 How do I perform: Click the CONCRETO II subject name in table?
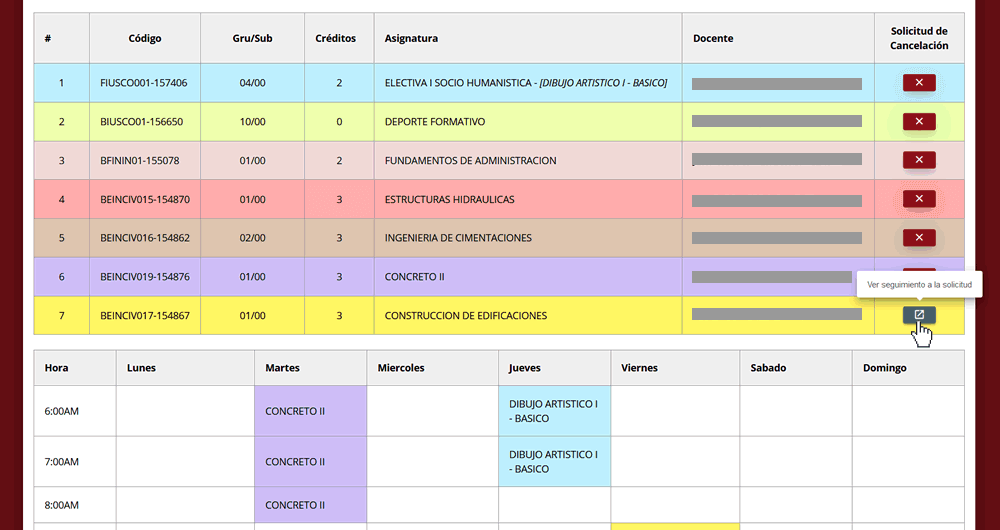coord(414,277)
